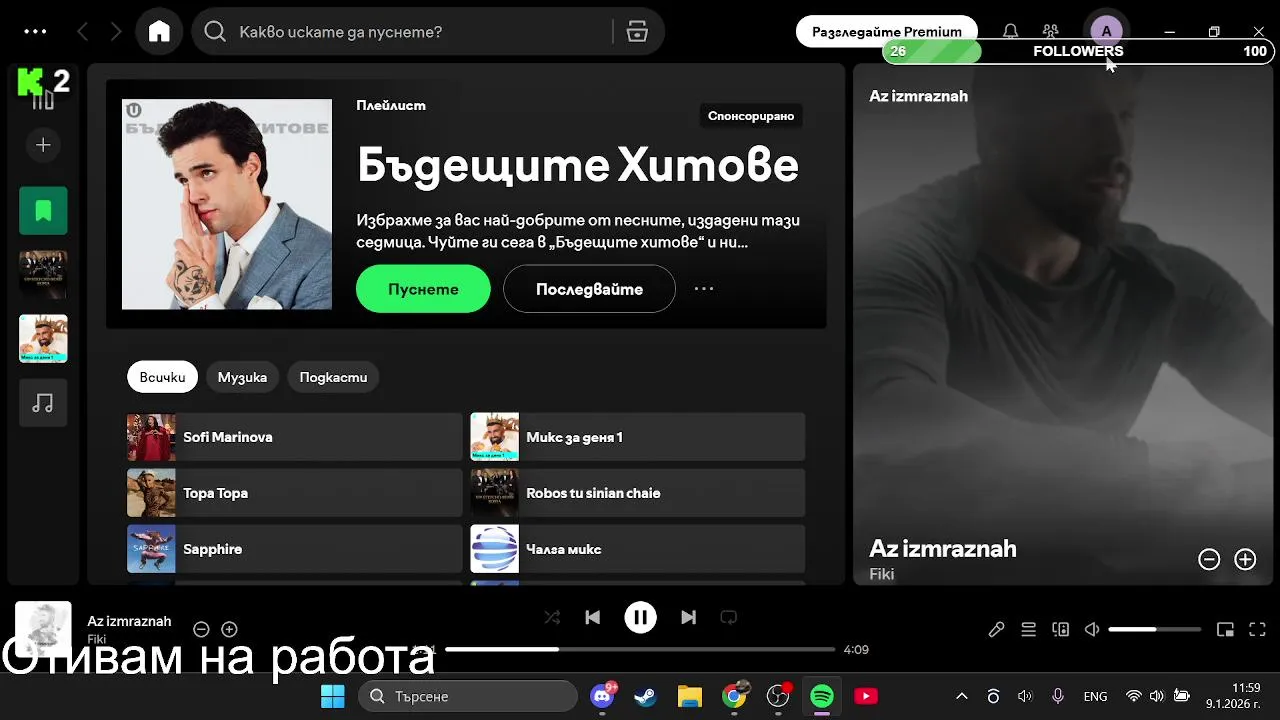1280x720 pixels.
Task: Open Liked/saved green bookmark item in sidebar
Action: coord(43,211)
